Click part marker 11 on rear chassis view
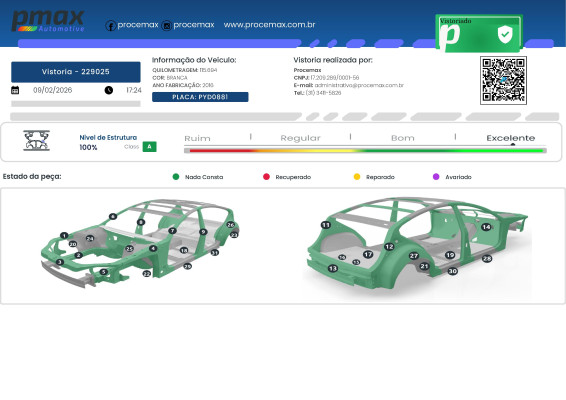Screen dimensions: 566x400 [326, 225]
